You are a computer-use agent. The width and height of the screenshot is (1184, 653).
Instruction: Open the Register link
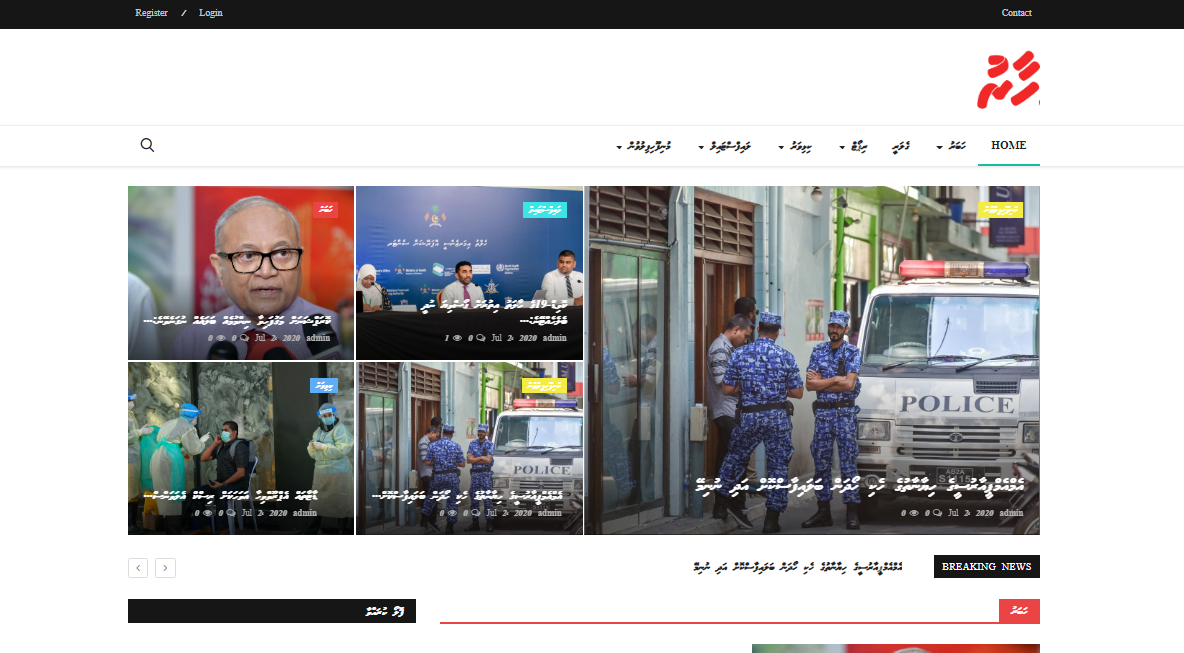point(151,13)
